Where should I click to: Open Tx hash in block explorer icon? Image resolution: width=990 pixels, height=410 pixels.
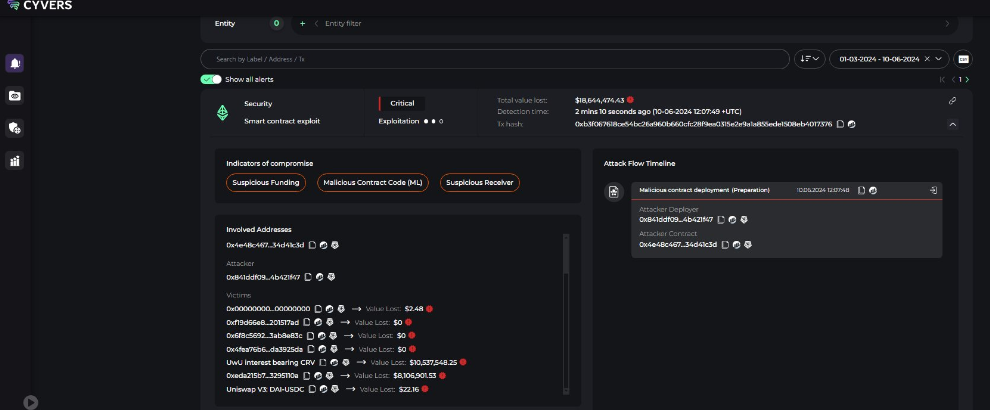(851, 124)
